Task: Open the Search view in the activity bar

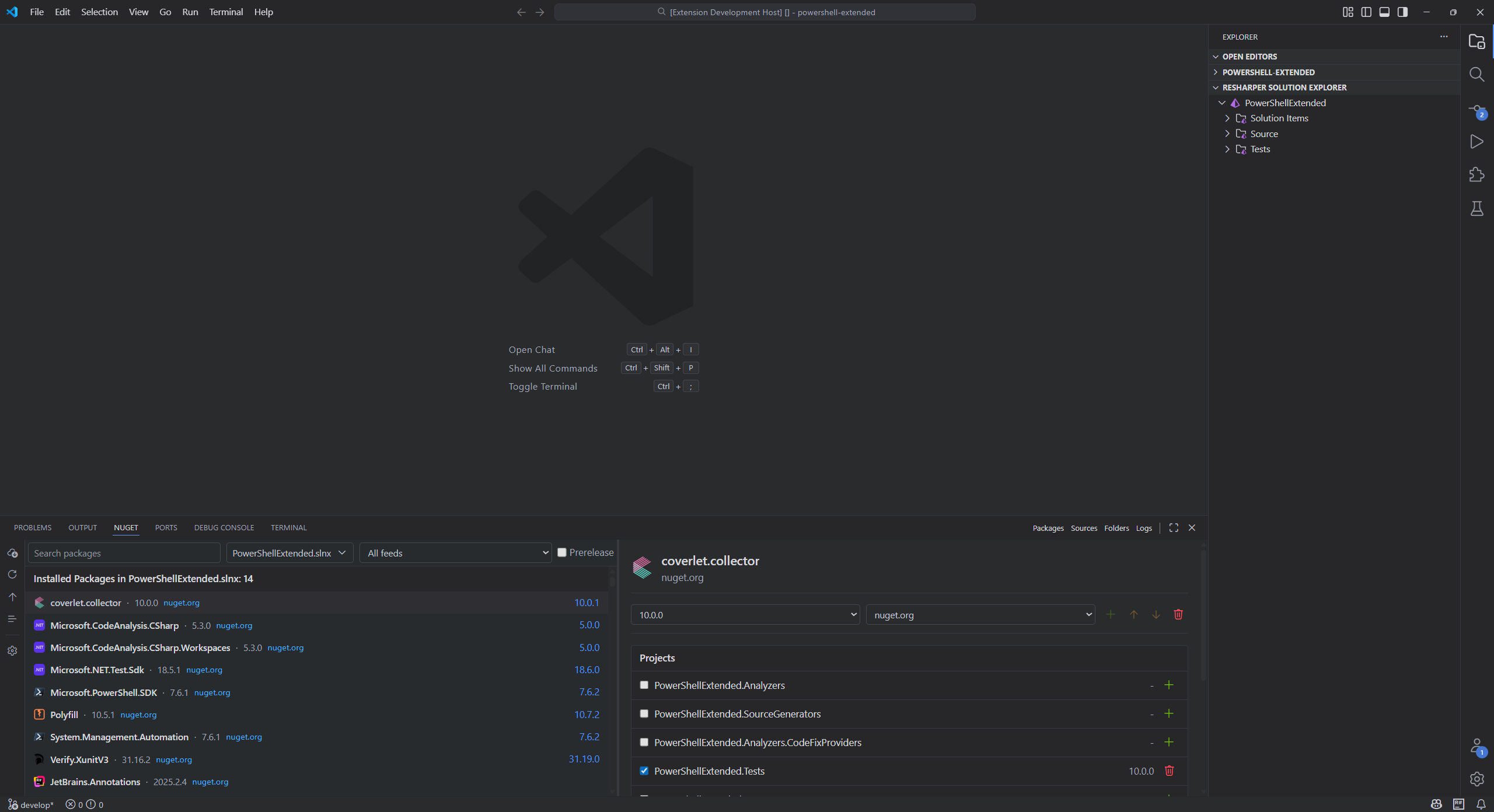Action: [1476, 75]
